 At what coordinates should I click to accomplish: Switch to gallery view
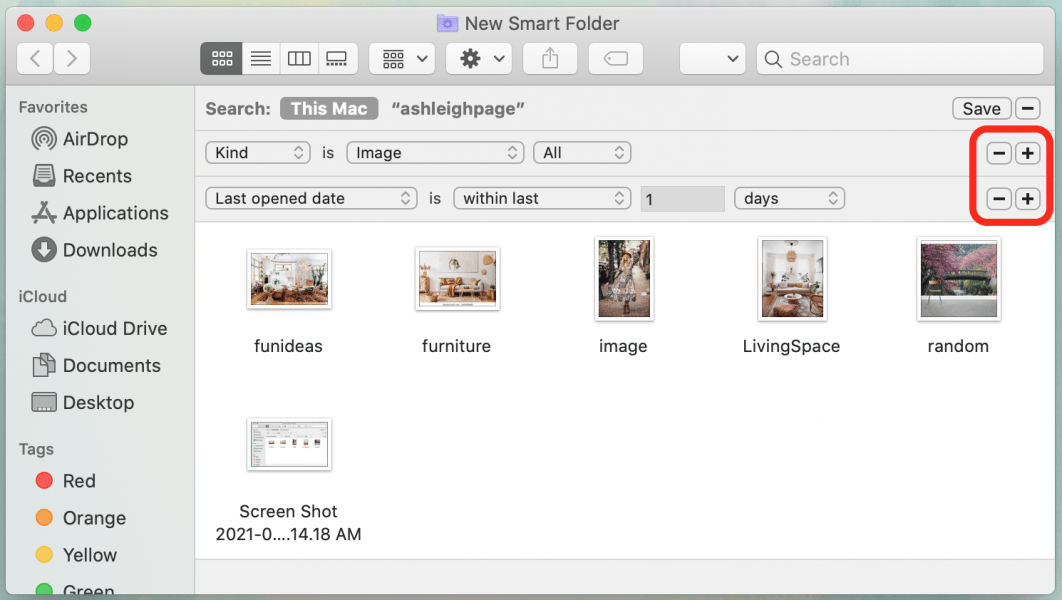pos(337,59)
